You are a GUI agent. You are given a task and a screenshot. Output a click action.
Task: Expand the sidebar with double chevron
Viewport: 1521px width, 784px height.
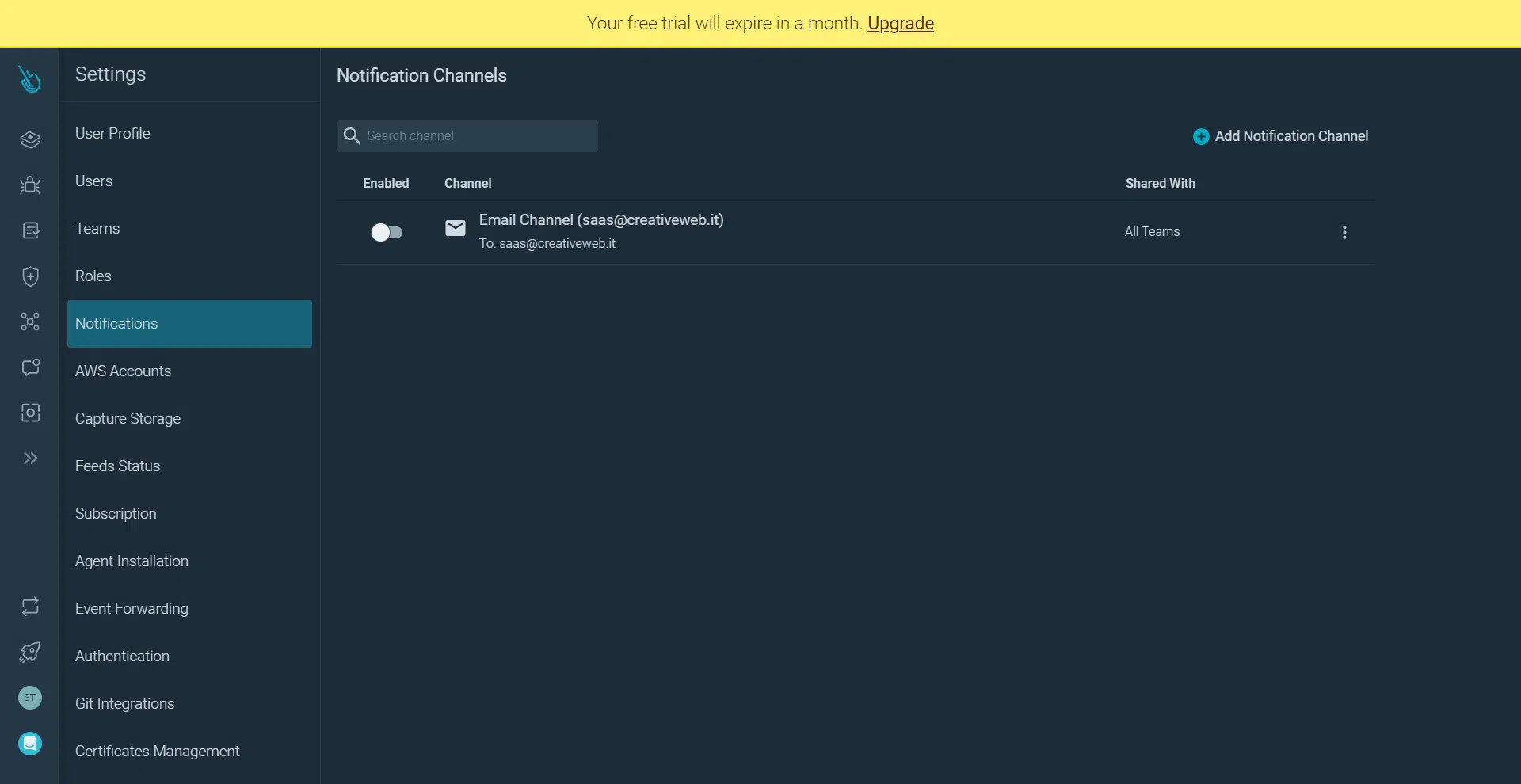pyautogui.click(x=30, y=459)
